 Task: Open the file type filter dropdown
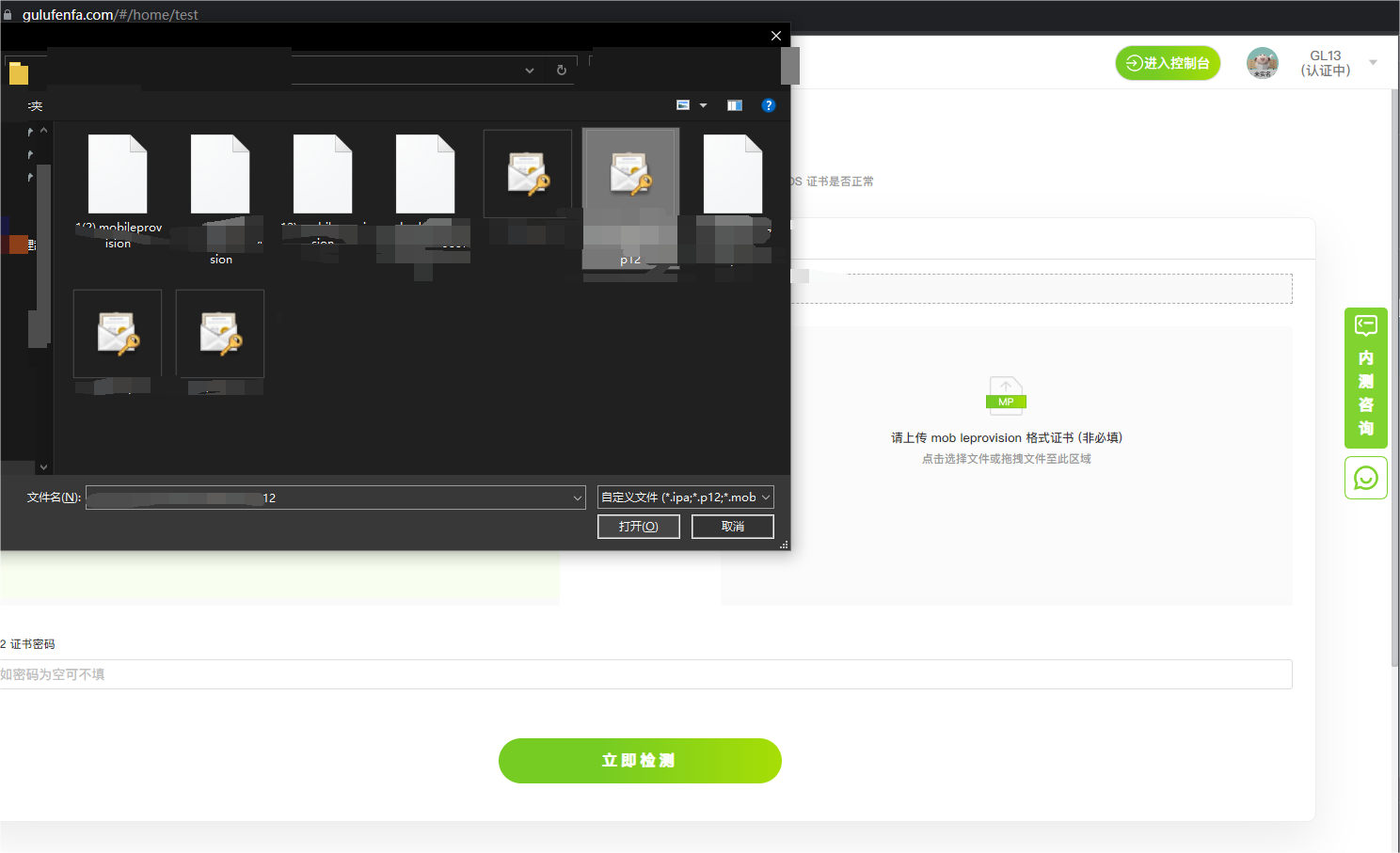click(x=686, y=497)
